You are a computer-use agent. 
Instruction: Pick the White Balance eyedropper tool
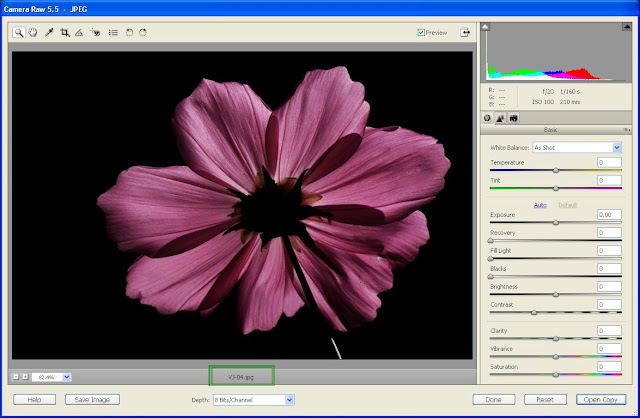(47, 32)
